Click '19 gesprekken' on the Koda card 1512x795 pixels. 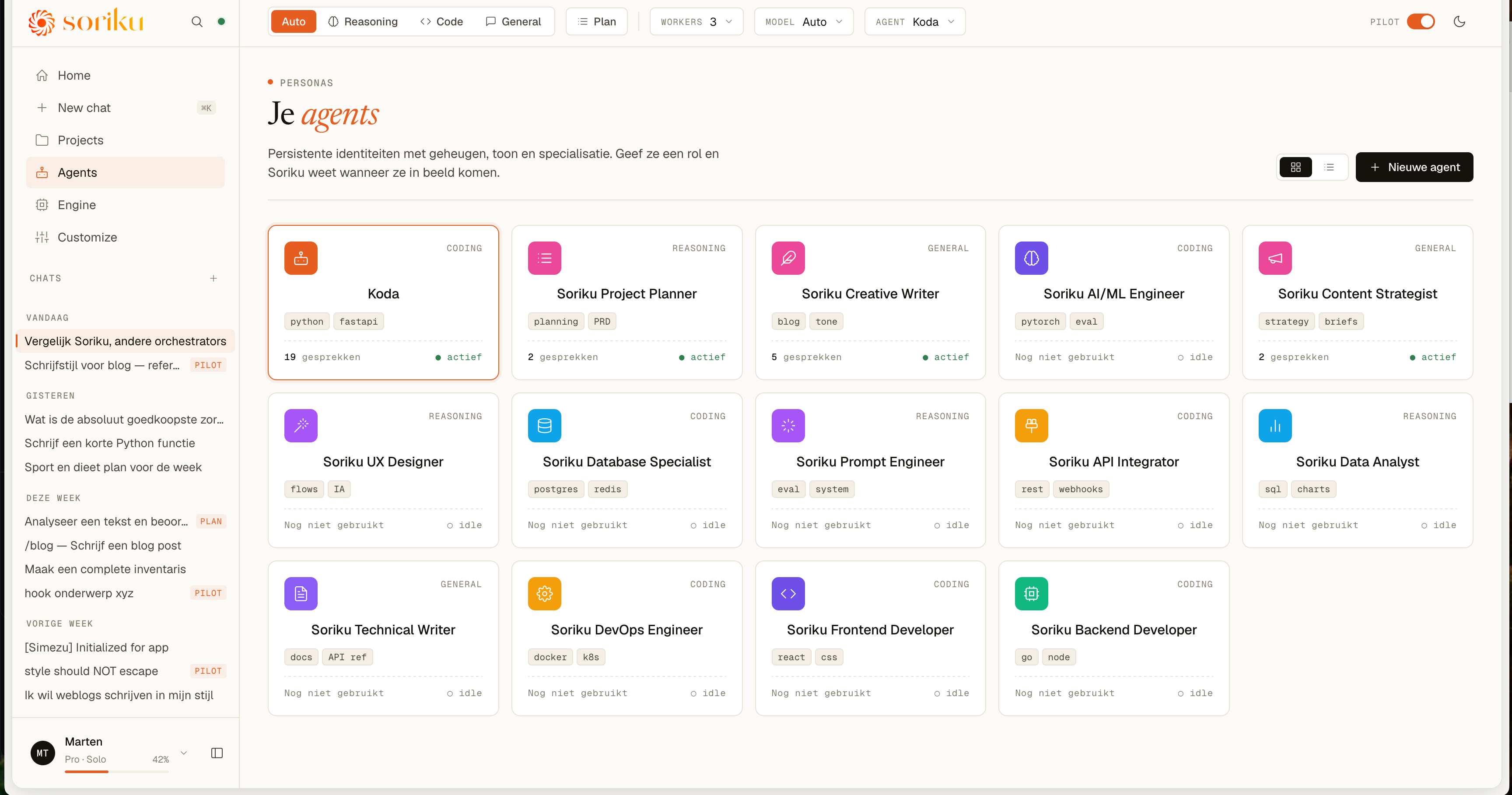click(322, 357)
